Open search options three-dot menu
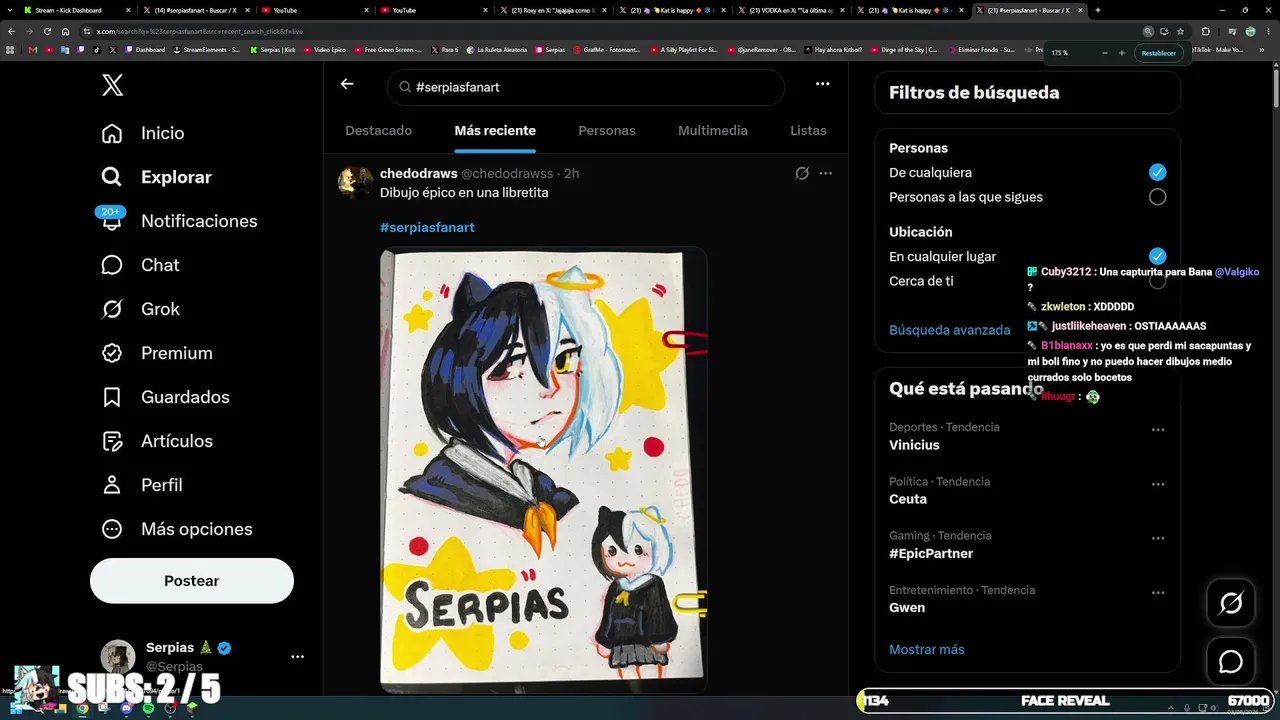 click(823, 84)
